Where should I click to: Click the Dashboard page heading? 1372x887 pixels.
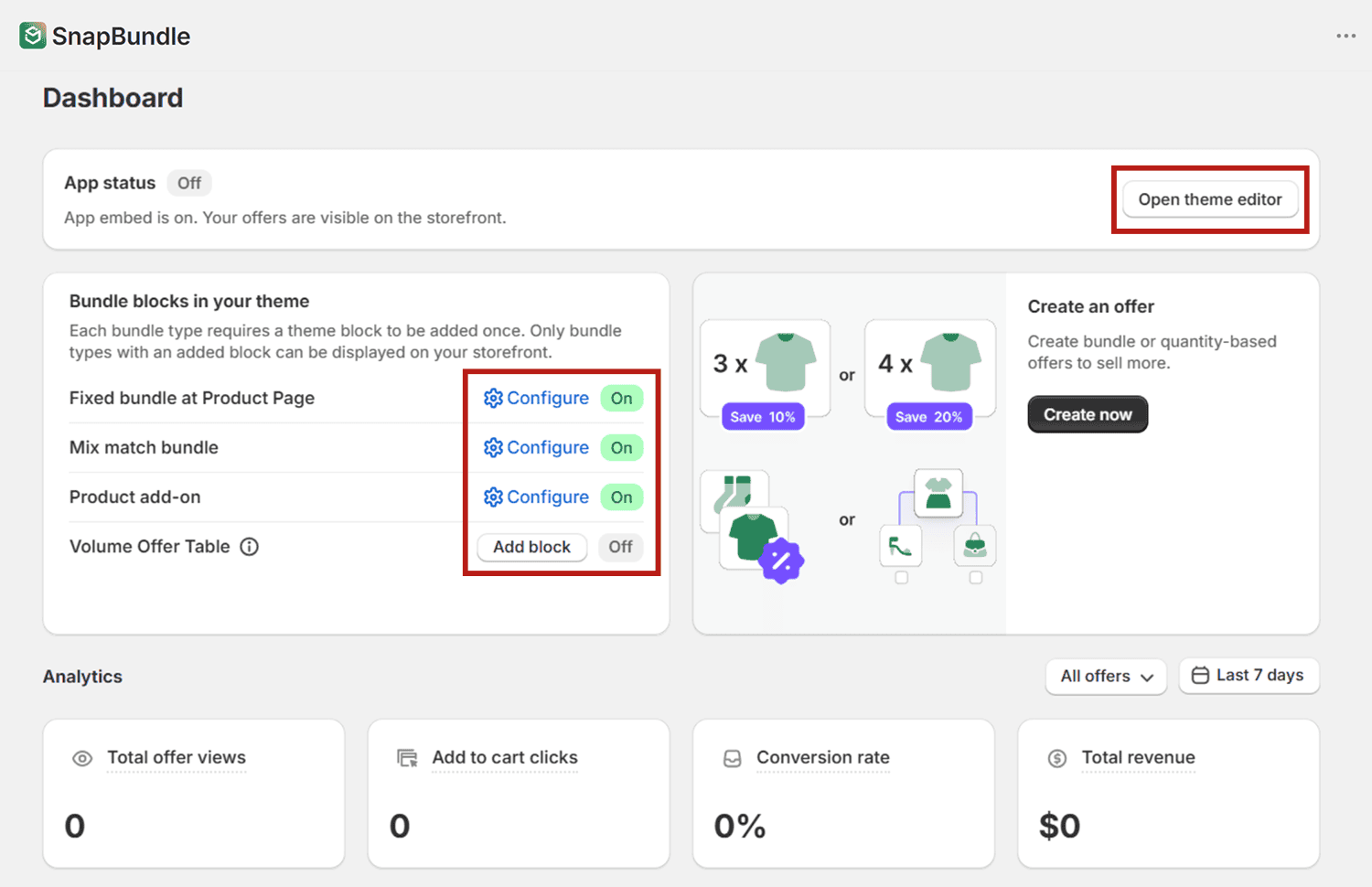point(113,98)
